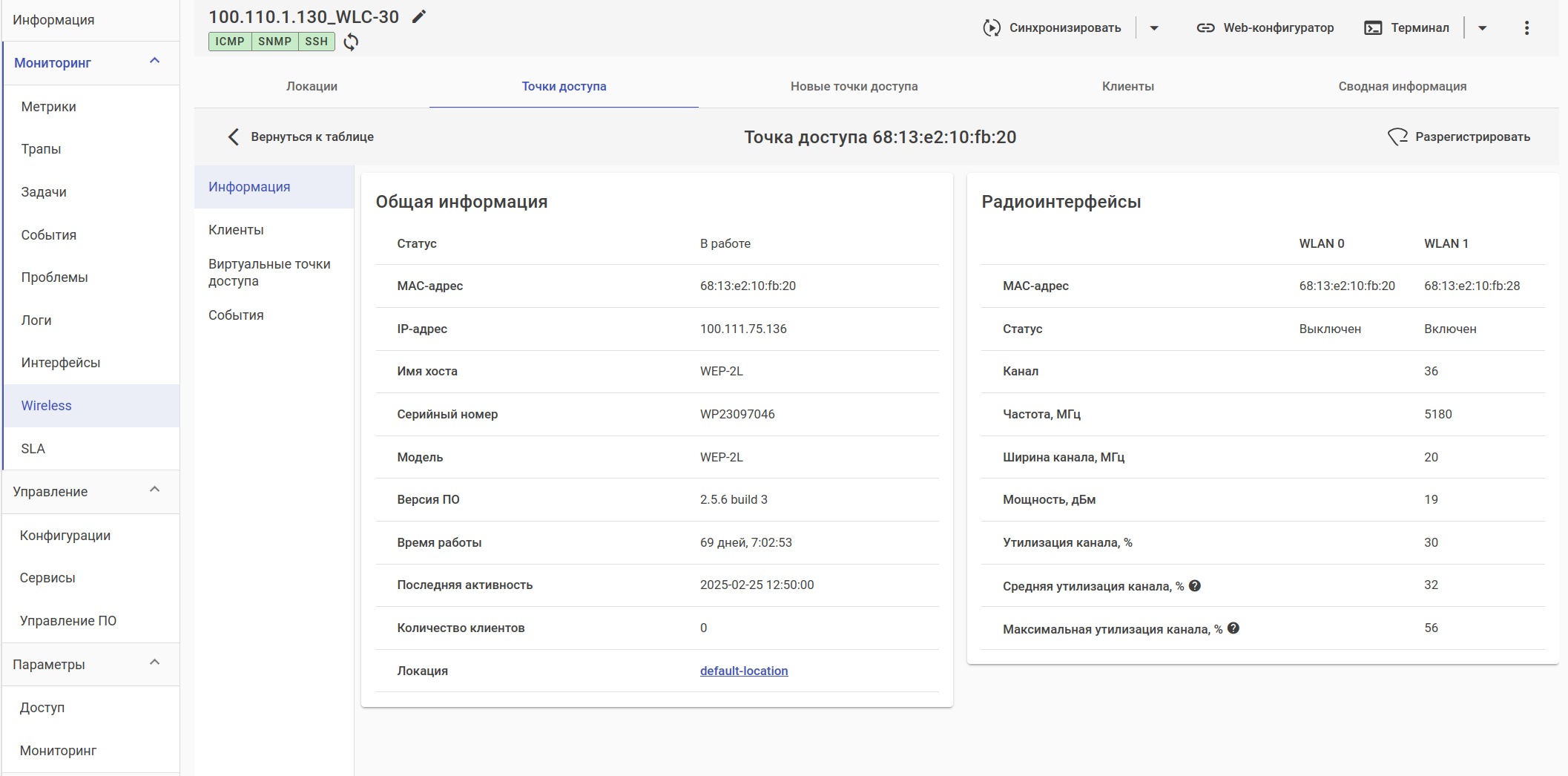Image resolution: width=1568 pixels, height=776 pixels.
Task: Click help icon next to maximum channel utilization
Action: click(x=1233, y=628)
